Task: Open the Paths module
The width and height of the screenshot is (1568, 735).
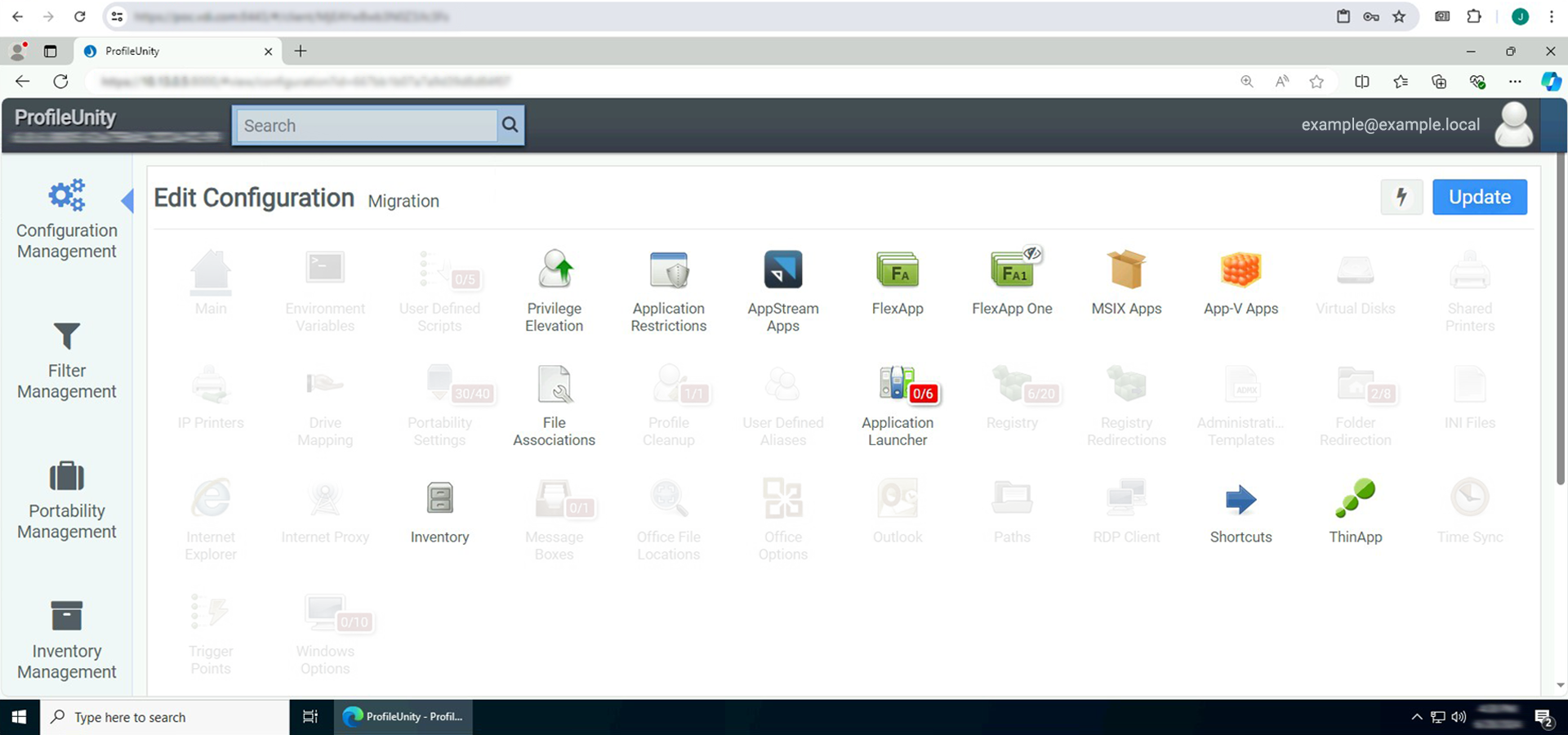Action: click(1012, 511)
